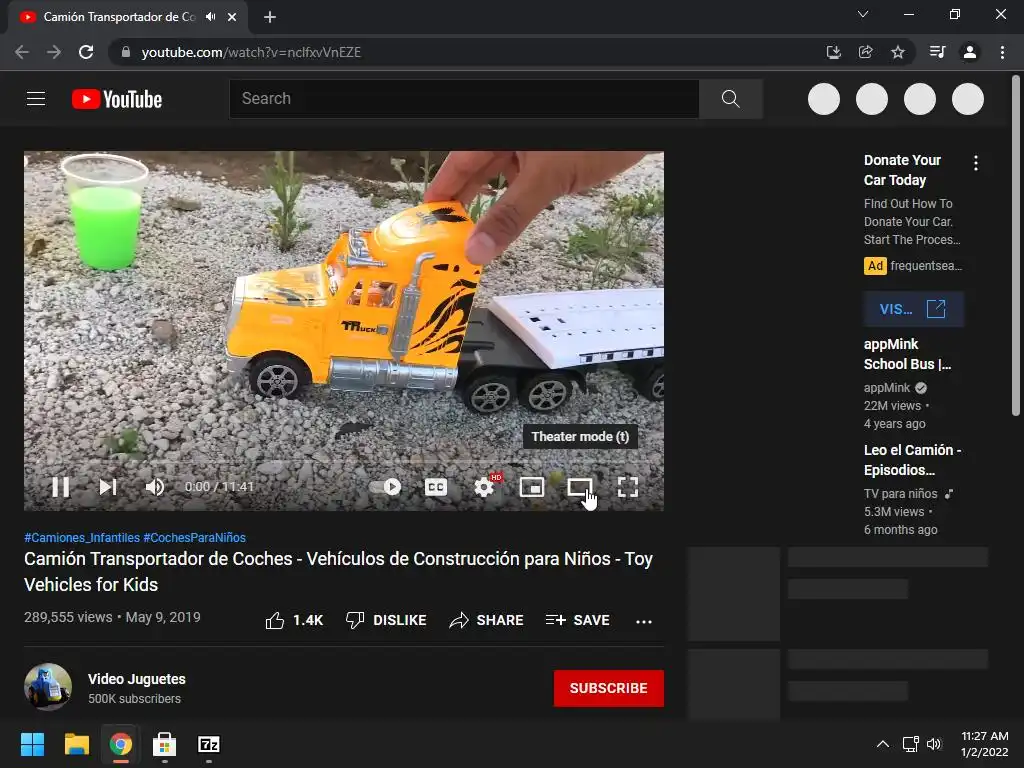Open the #Camiones_Infantiles hashtag

[x=82, y=537]
